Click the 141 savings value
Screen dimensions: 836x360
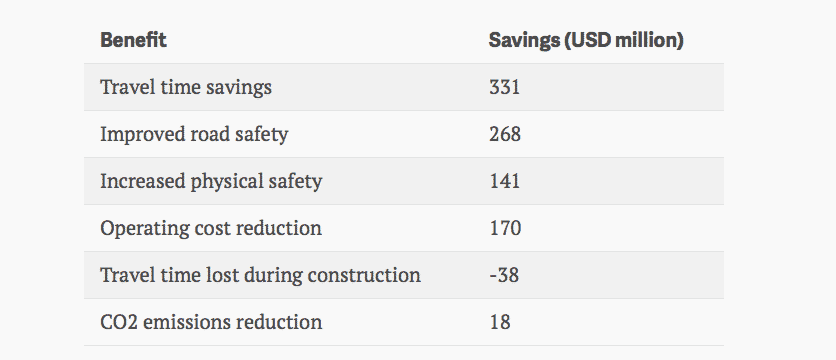pyautogui.click(x=504, y=181)
